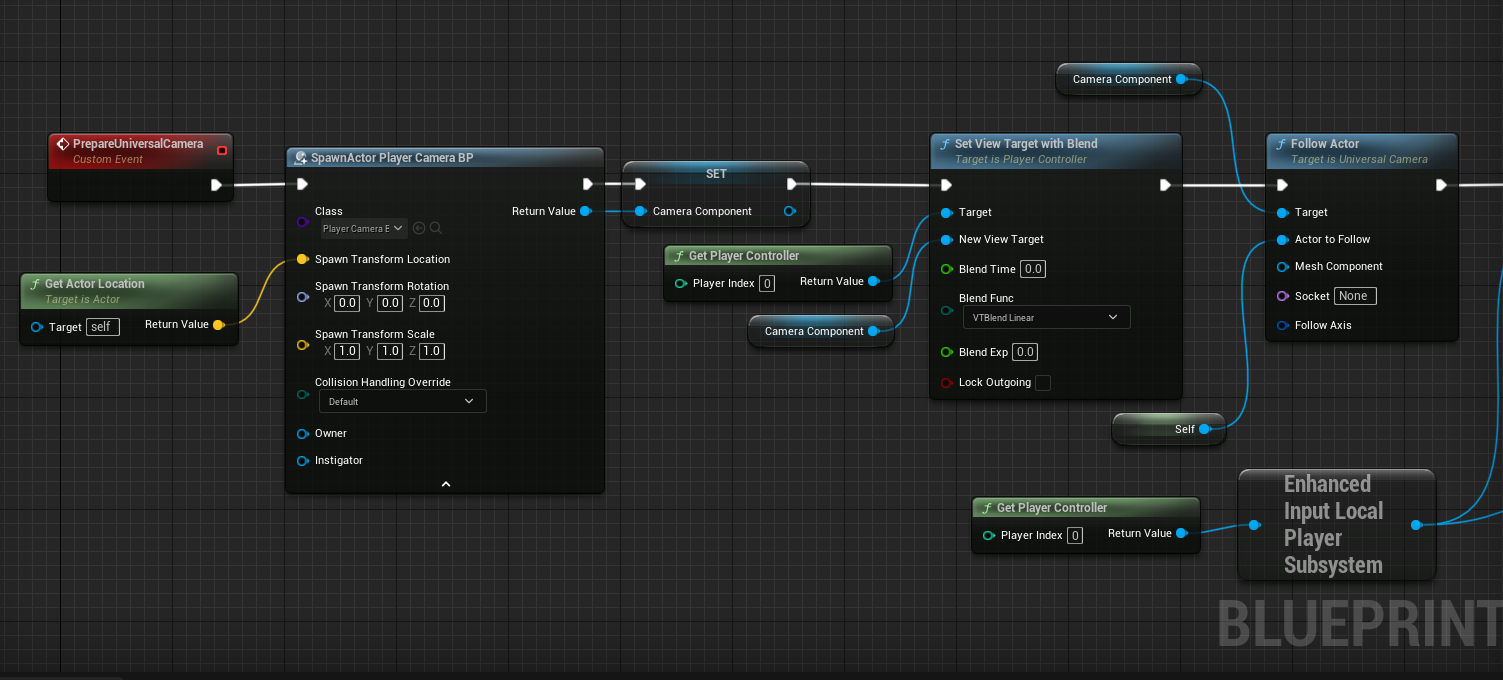Click the Blend Time pin
This screenshot has height=680, width=1503.
tap(946, 269)
